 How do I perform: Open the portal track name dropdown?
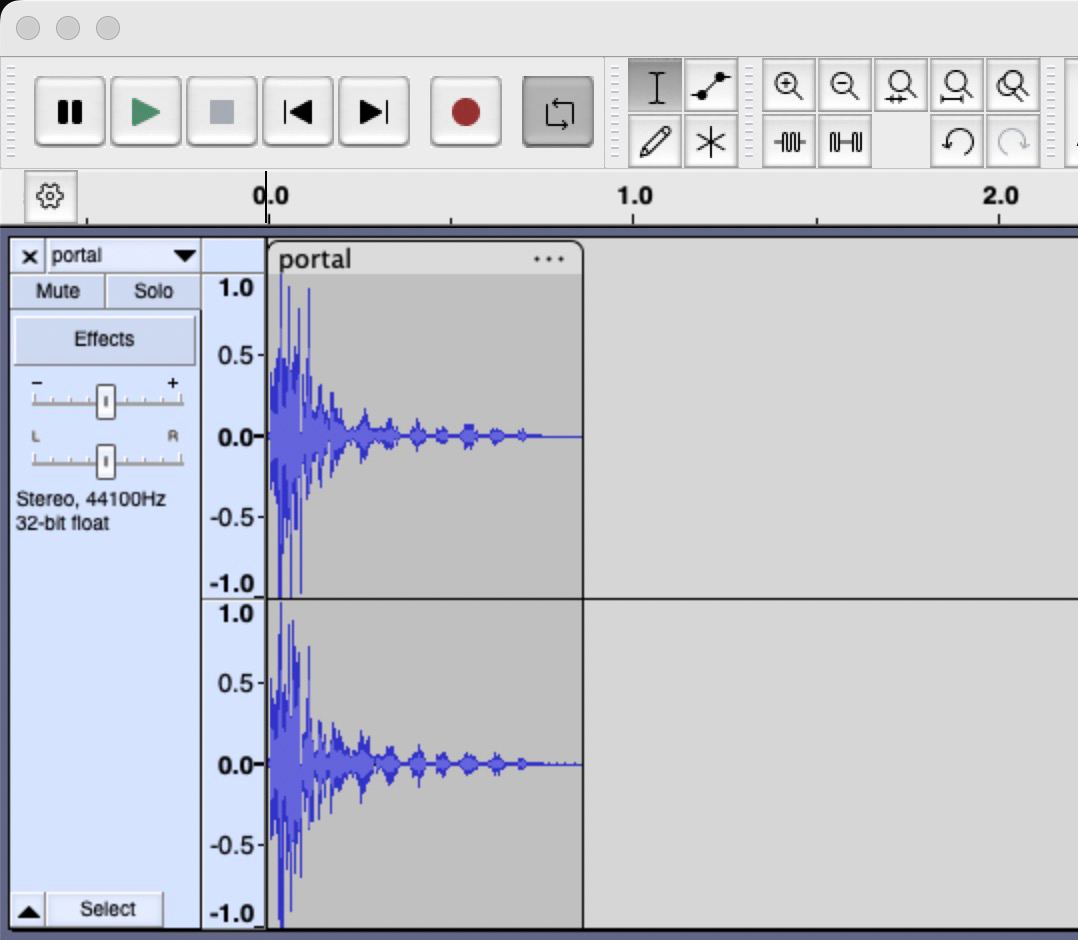click(x=184, y=256)
